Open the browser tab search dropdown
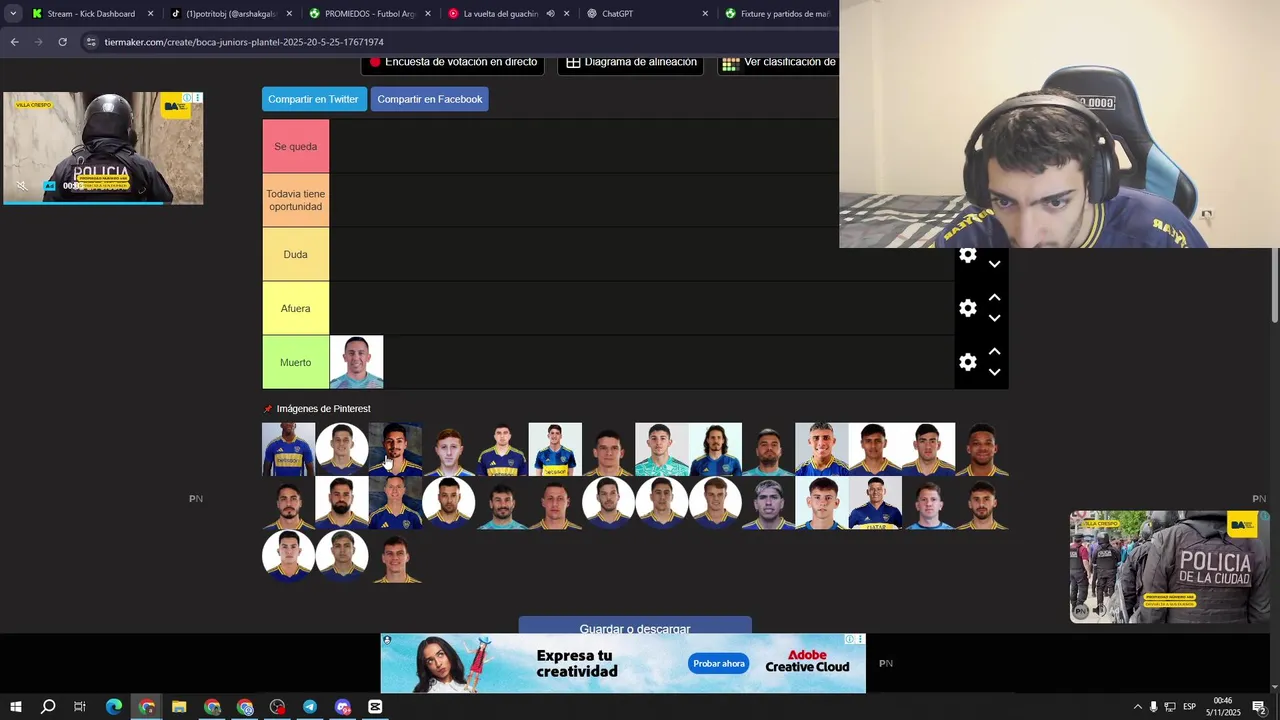Image resolution: width=1280 pixels, height=720 pixels. (x=13, y=14)
